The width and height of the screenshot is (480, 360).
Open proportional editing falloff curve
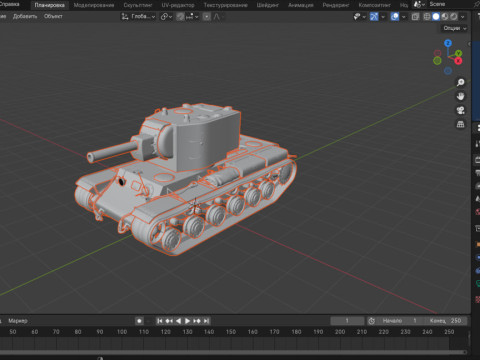pyautogui.click(x=217, y=16)
